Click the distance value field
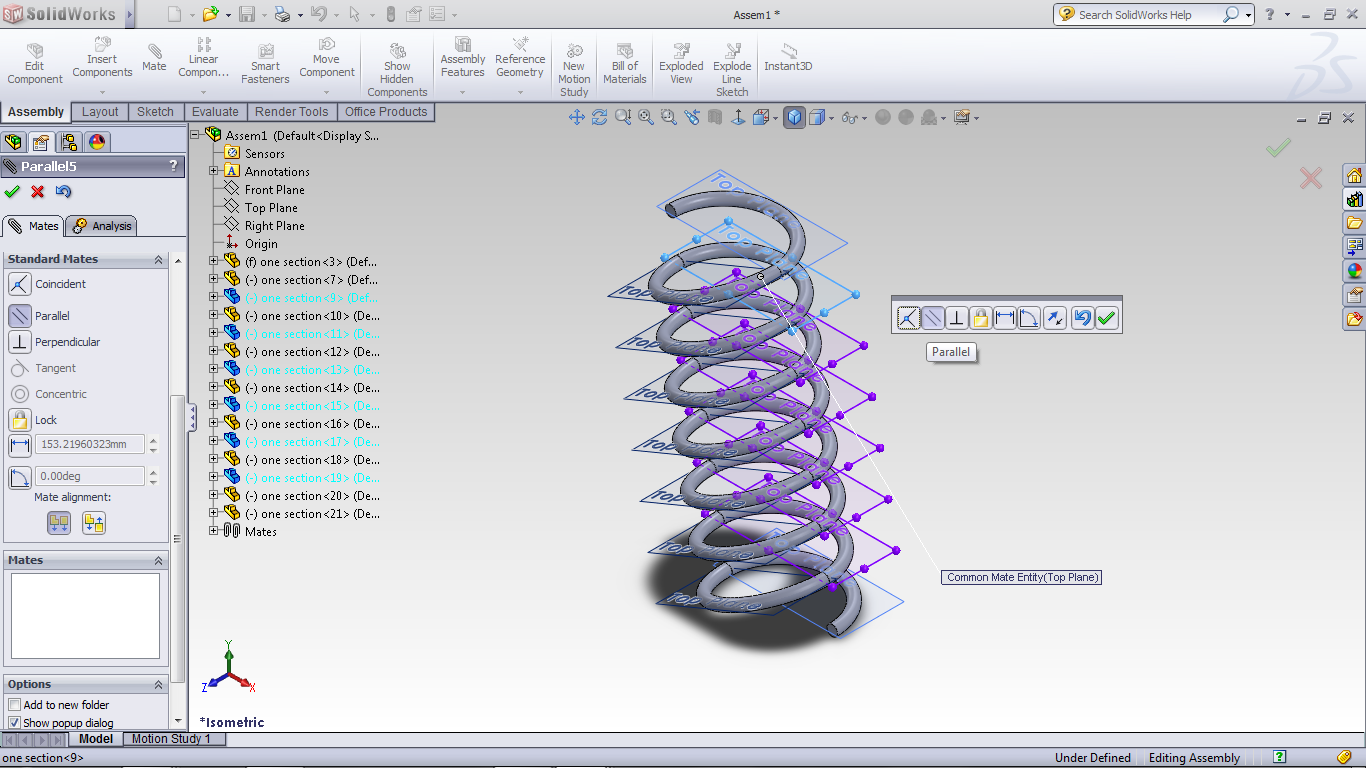Viewport: 1366px width, 768px height. 90,445
